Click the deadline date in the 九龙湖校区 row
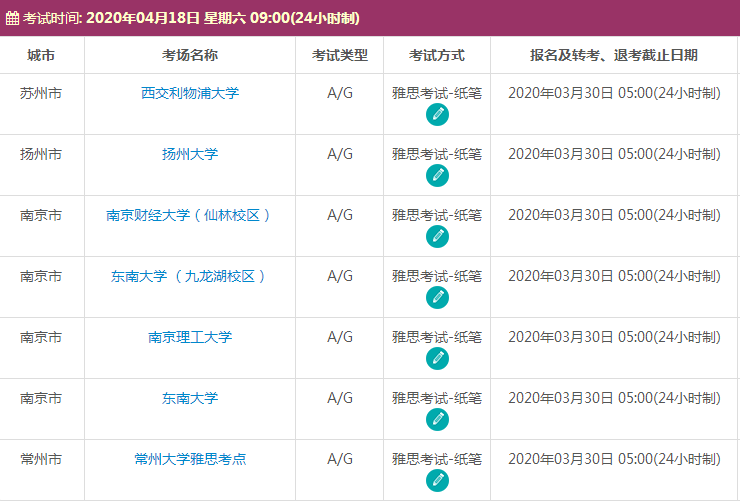Screen dimensions: 740x501 pyautogui.click(x=614, y=276)
